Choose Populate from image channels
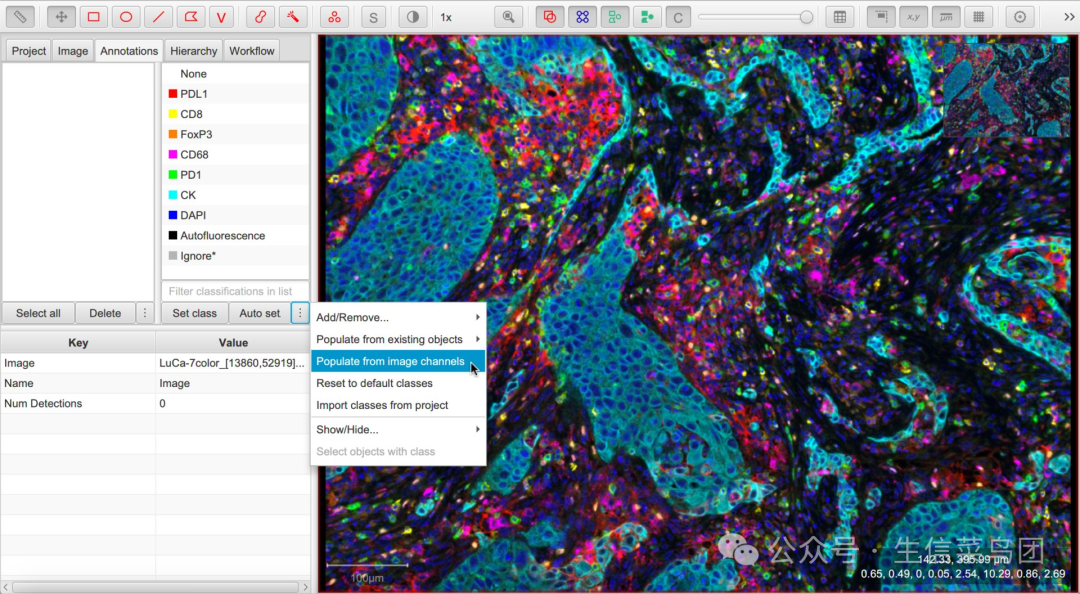This screenshot has width=1080, height=594. tap(398, 361)
